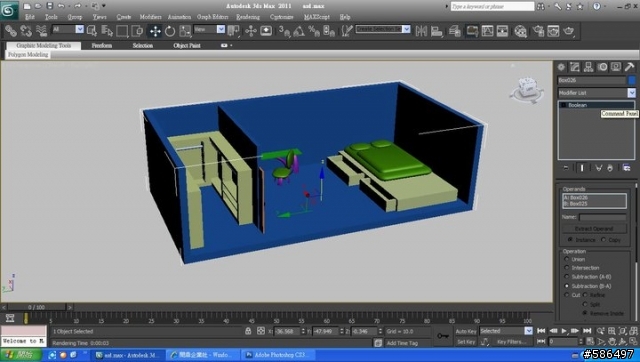640x362 pixels.
Task: Switch to the Freeform ribbon tab
Action: point(102,45)
